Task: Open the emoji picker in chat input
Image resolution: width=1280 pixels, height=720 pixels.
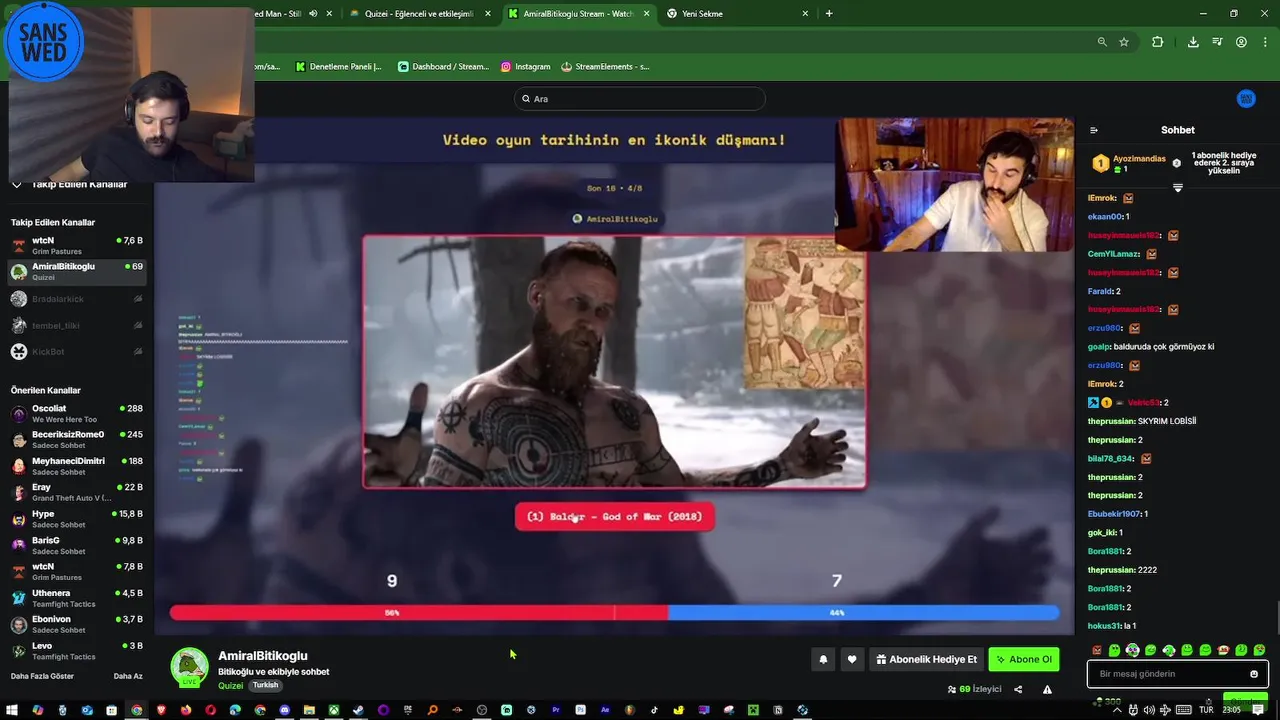Action: (x=1254, y=674)
